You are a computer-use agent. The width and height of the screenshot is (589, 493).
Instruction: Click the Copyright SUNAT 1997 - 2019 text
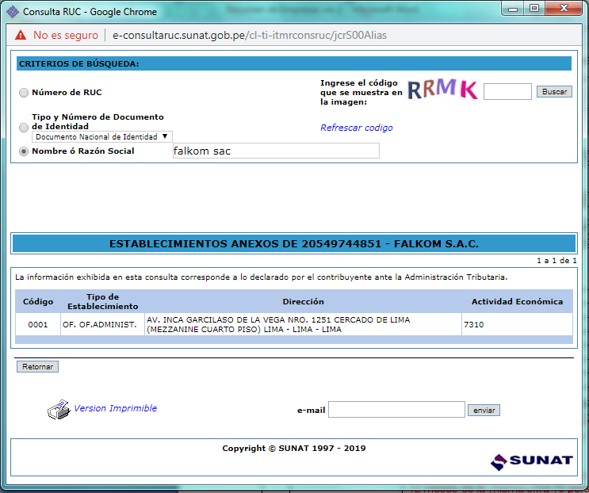click(x=294, y=448)
